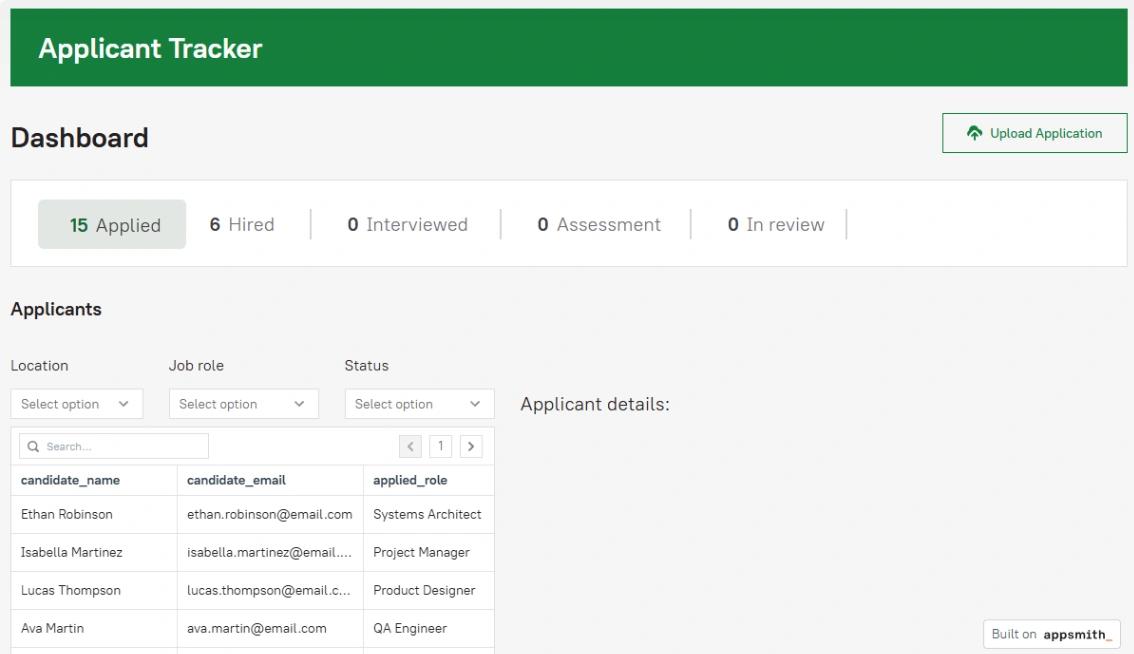1134x654 pixels.
Task: Click the QA Engineer role cell
Action: [429, 628]
